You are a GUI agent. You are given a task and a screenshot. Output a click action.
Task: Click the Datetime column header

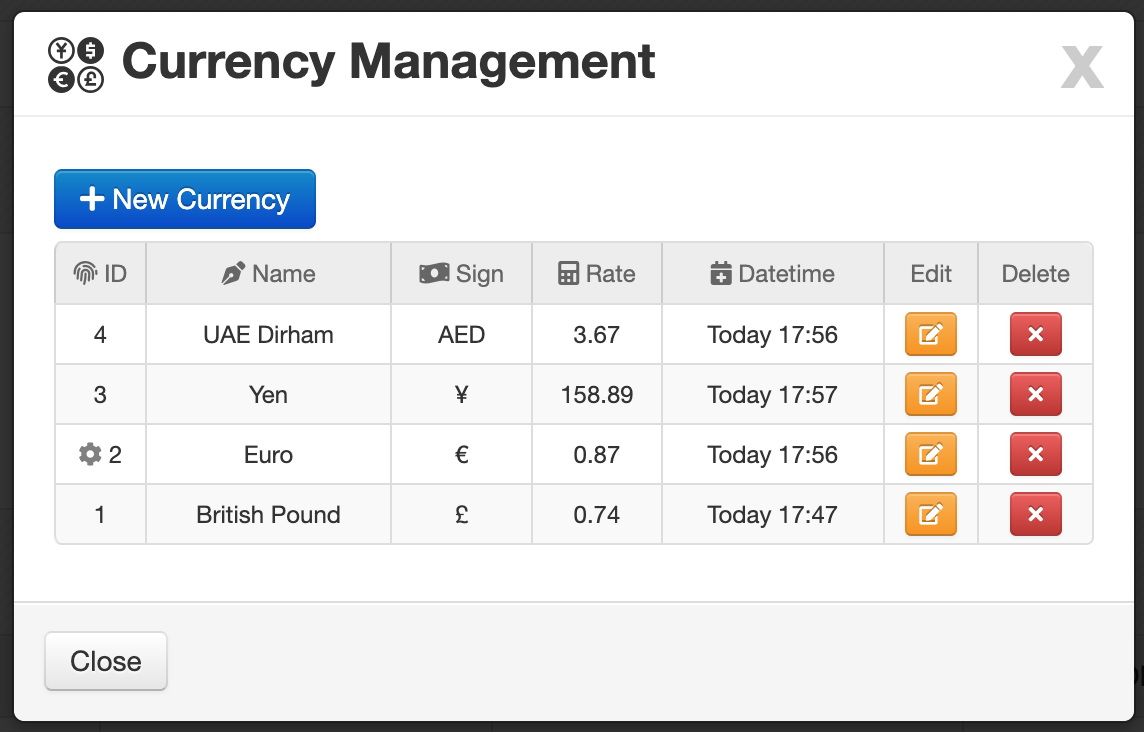point(773,274)
